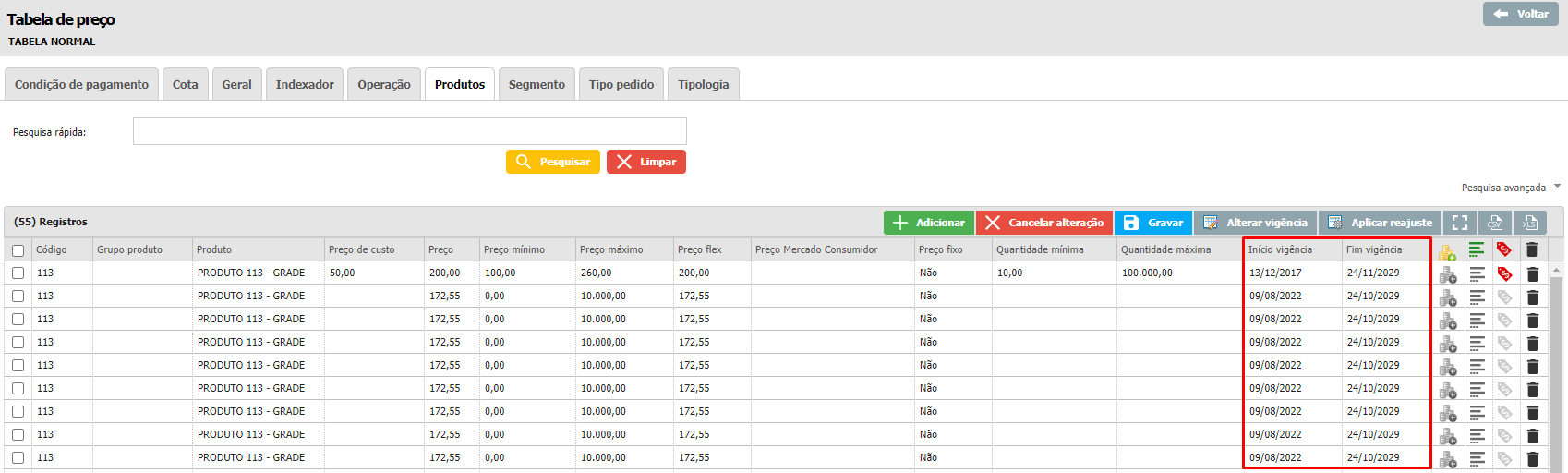Click the start date cell 13/12/2017
This screenshot has width=1568, height=473.
click(1294, 273)
